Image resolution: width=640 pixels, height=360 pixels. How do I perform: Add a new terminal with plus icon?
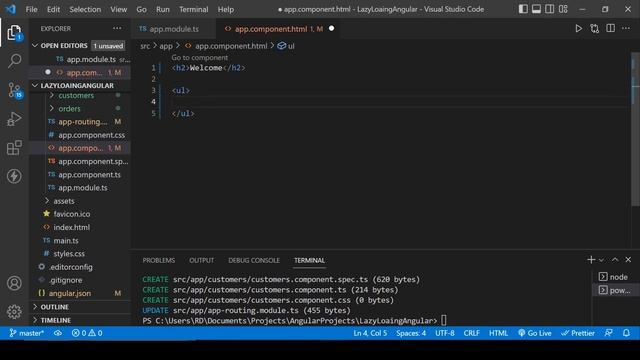591,260
